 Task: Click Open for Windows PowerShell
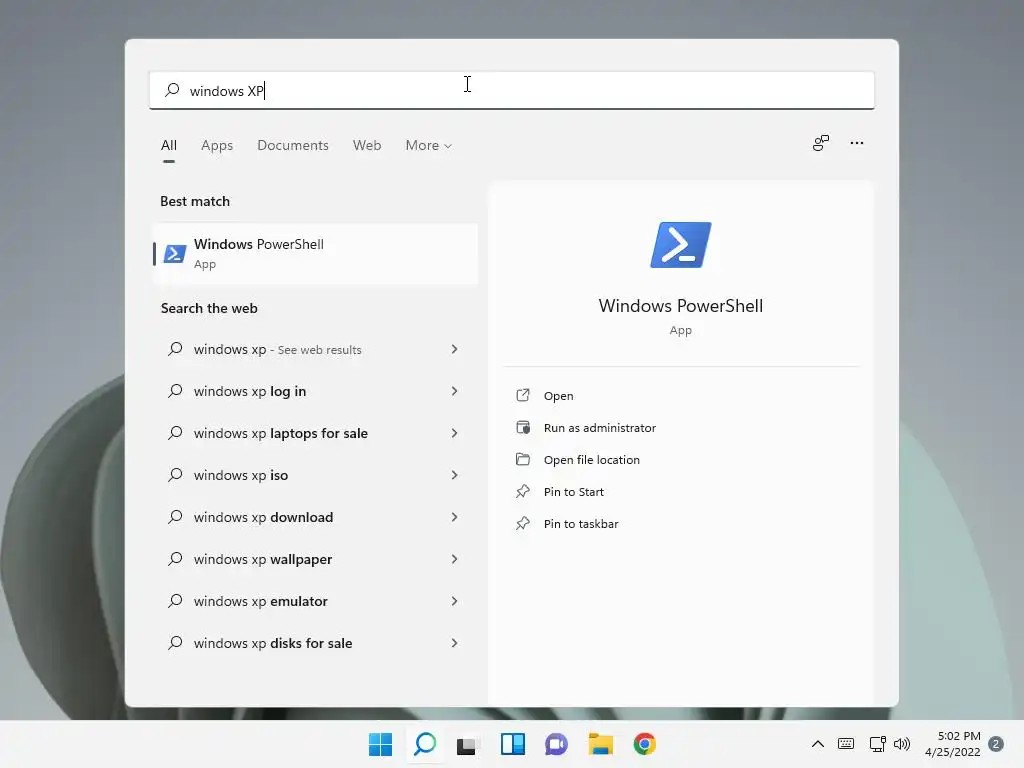tap(558, 396)
